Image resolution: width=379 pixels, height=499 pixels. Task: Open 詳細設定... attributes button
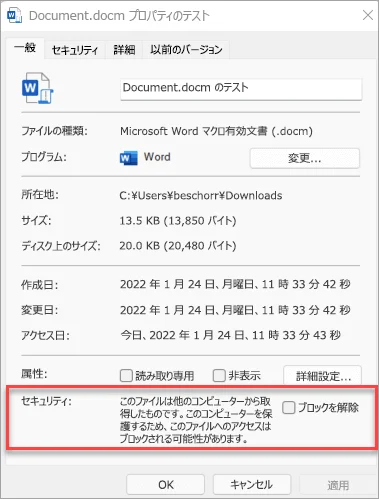tap(323, 376)
